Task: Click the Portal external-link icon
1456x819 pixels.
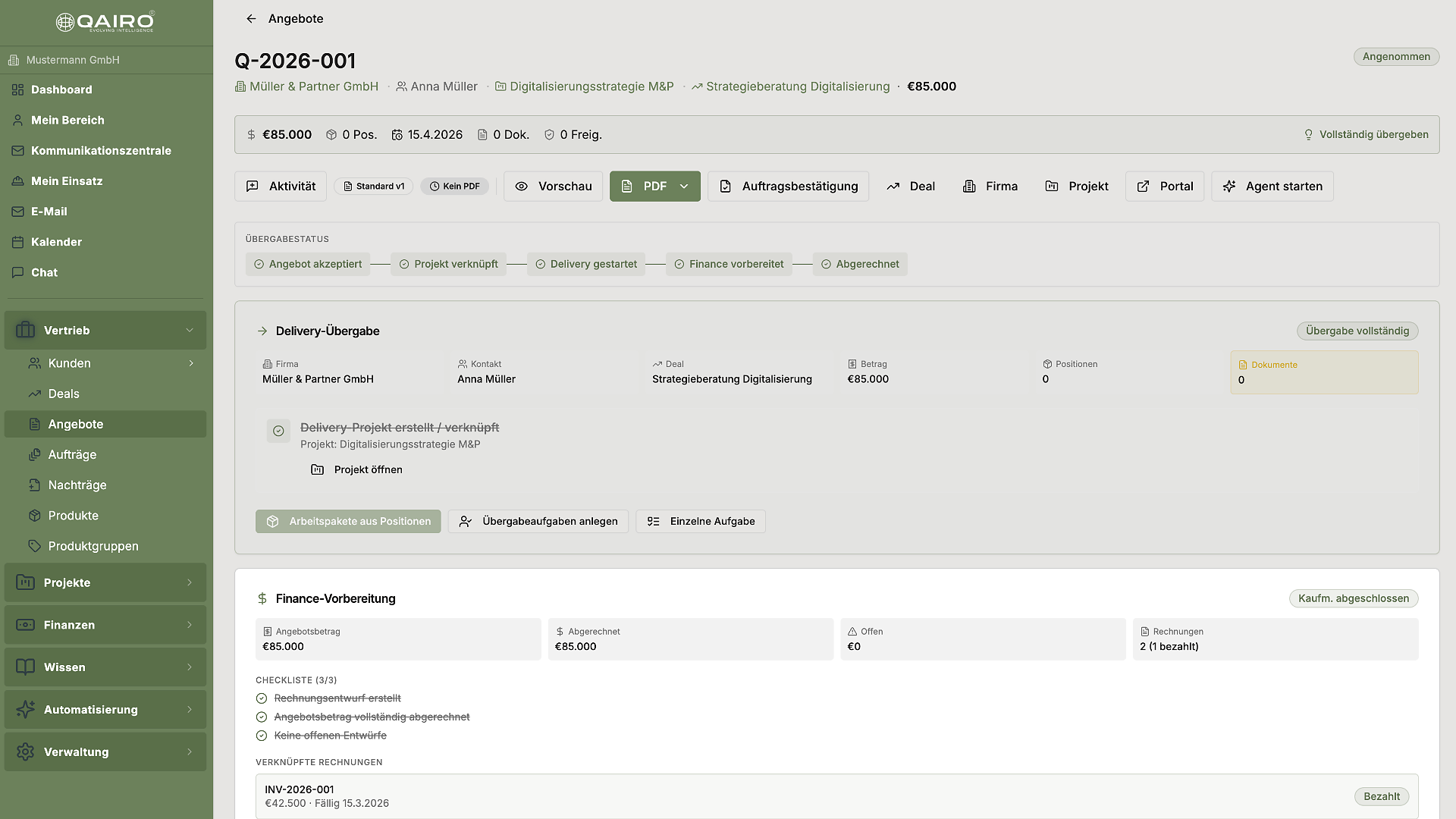Action: (x=1144, y=186)
